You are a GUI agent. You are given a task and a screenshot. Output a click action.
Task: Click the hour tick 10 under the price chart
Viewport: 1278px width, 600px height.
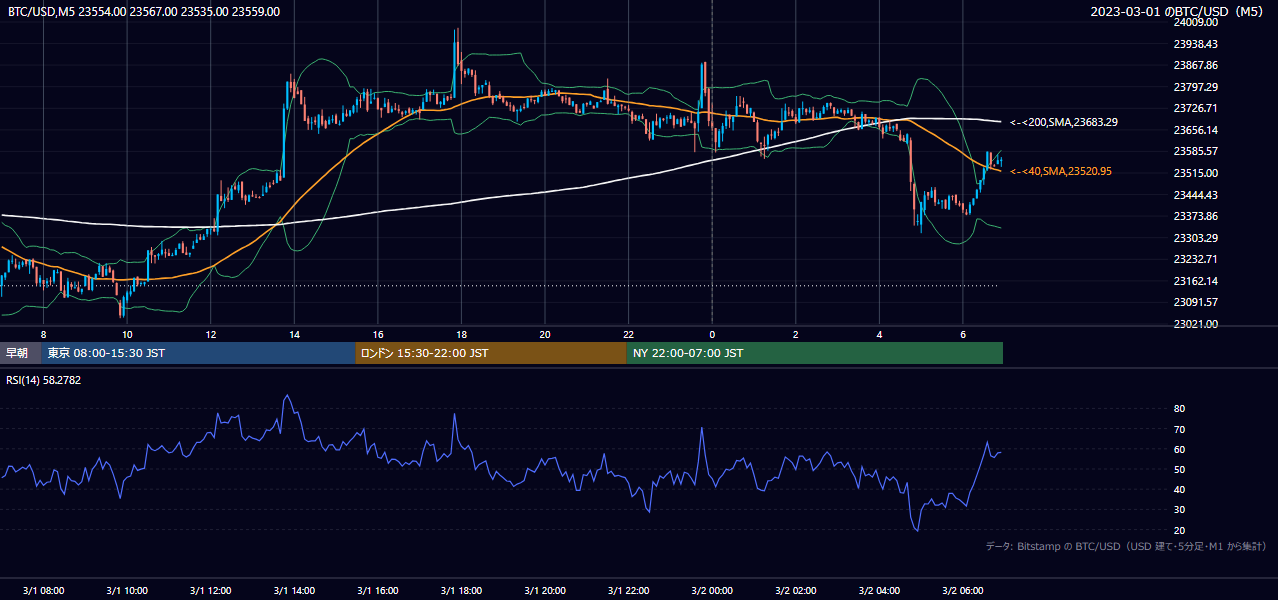[127, 334]
